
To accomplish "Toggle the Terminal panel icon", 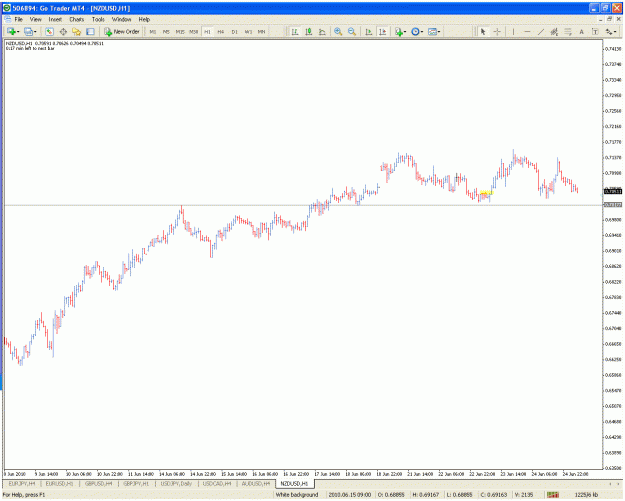I will click(90, 31).
